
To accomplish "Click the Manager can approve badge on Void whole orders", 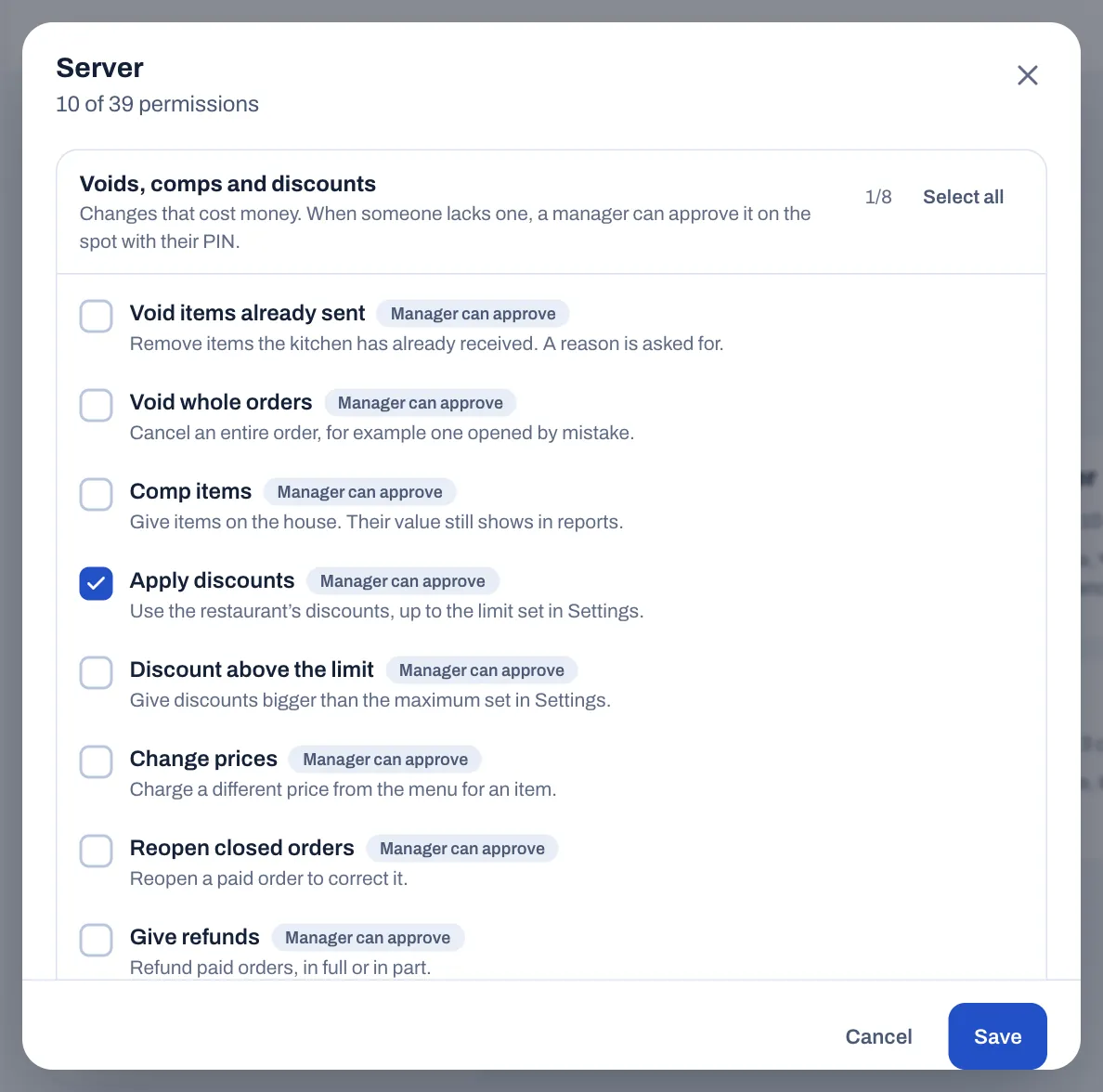I will [x=420, y=403].
